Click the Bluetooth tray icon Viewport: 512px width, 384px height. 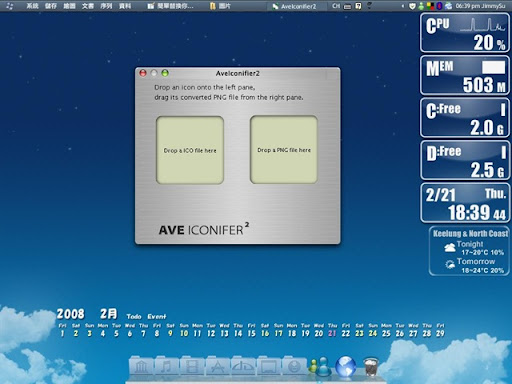[439, 6]
